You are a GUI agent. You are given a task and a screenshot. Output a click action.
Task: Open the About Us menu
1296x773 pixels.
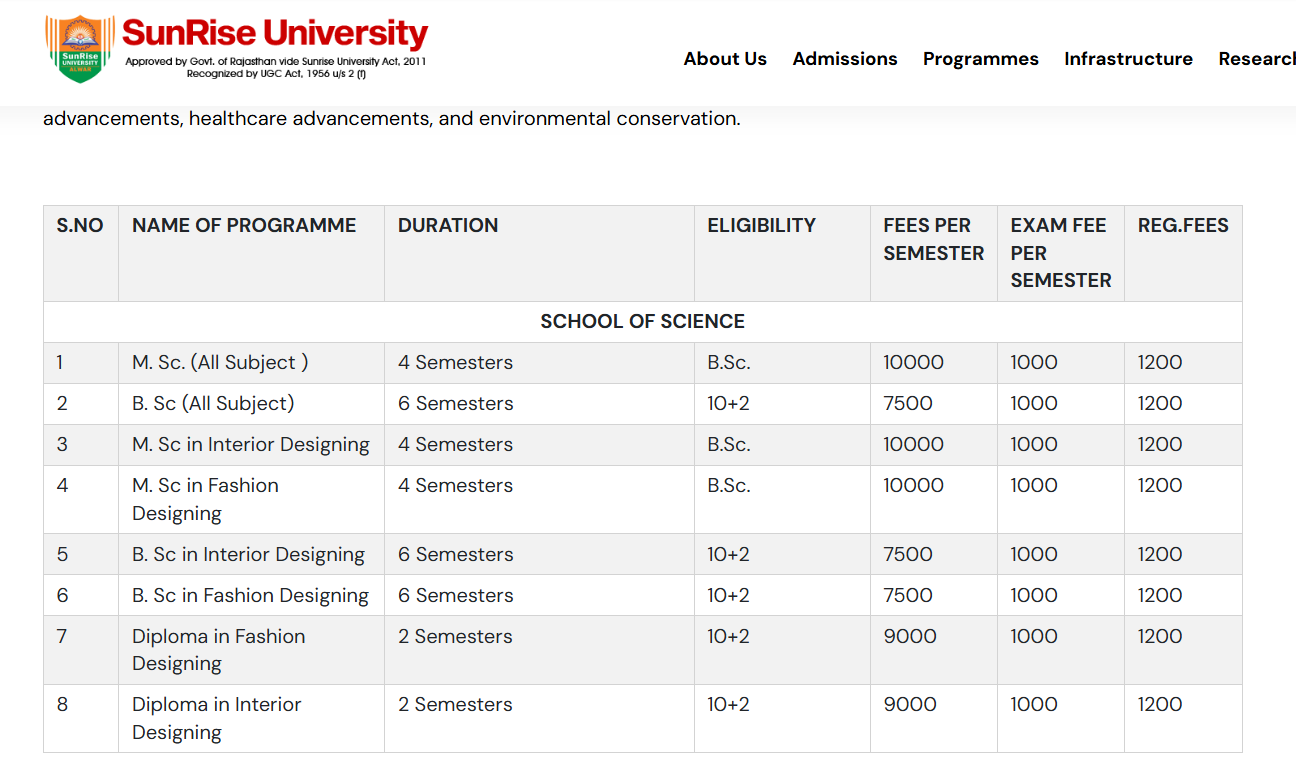pos(725,59)
